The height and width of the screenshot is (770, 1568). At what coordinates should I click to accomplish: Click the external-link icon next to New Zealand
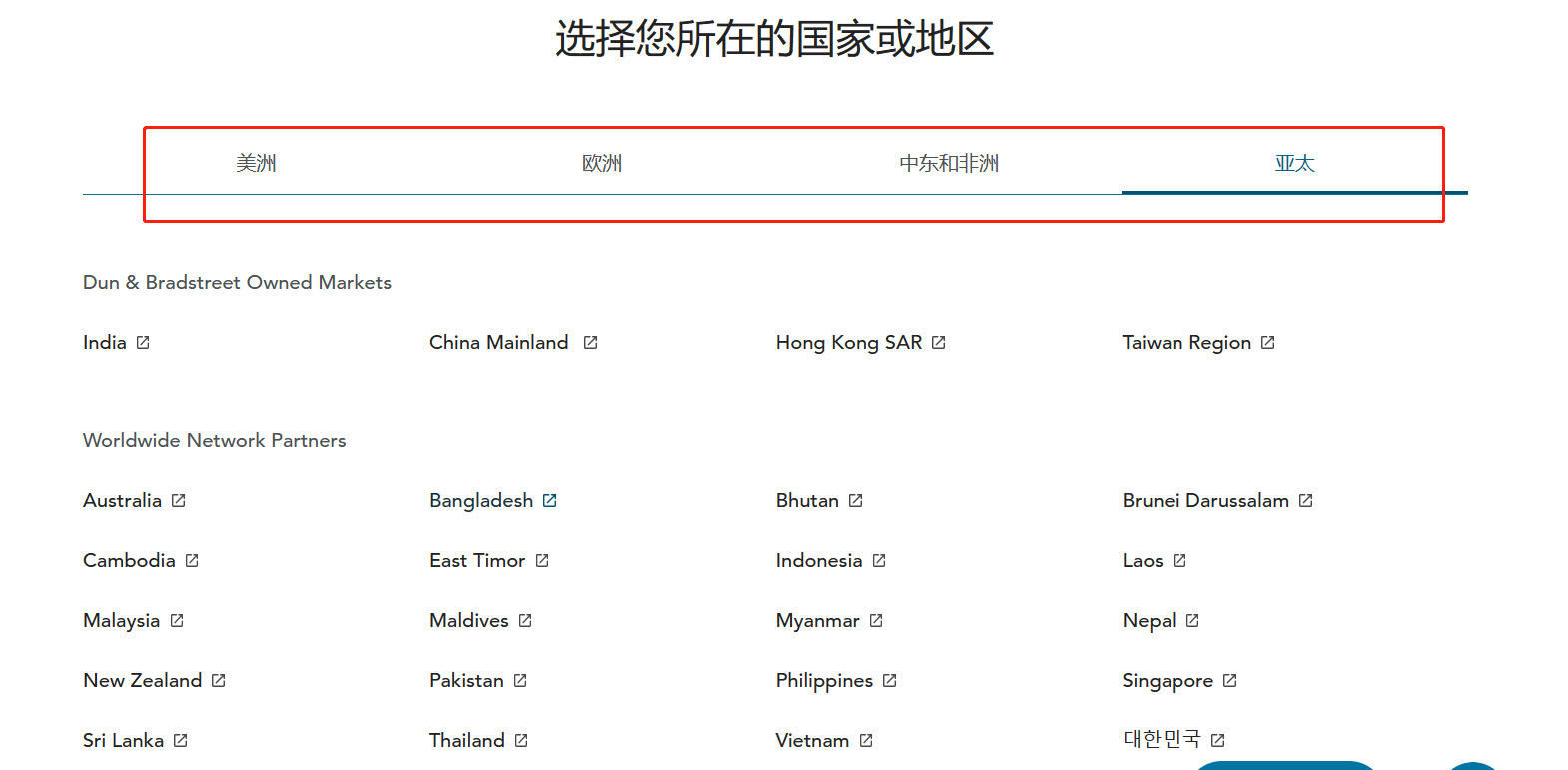[x=218, y=680]
